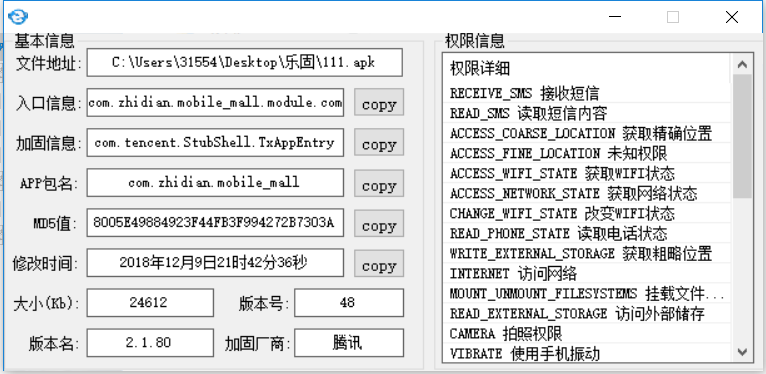
Task: Select the READ_SMS 读取短信内容 row
Action: pyautogui.click(x=586, y=113)
